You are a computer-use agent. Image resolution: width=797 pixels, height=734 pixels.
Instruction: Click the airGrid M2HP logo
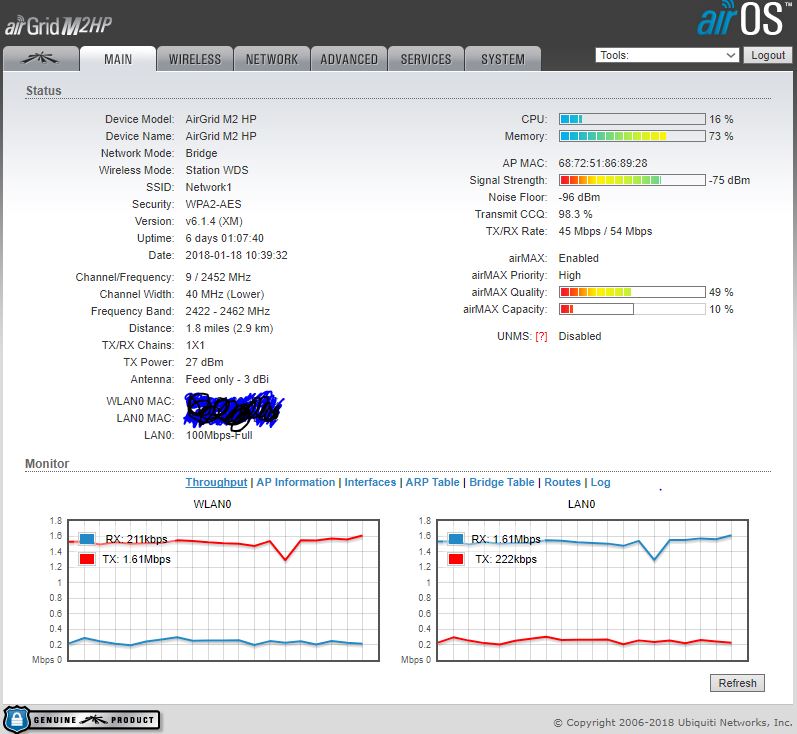pos(58,25)
